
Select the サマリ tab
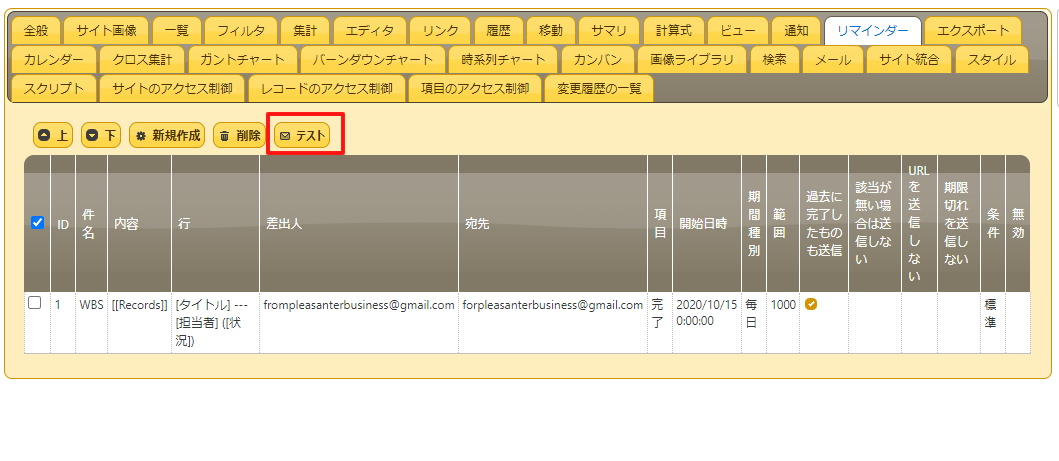tap(609, 30)
